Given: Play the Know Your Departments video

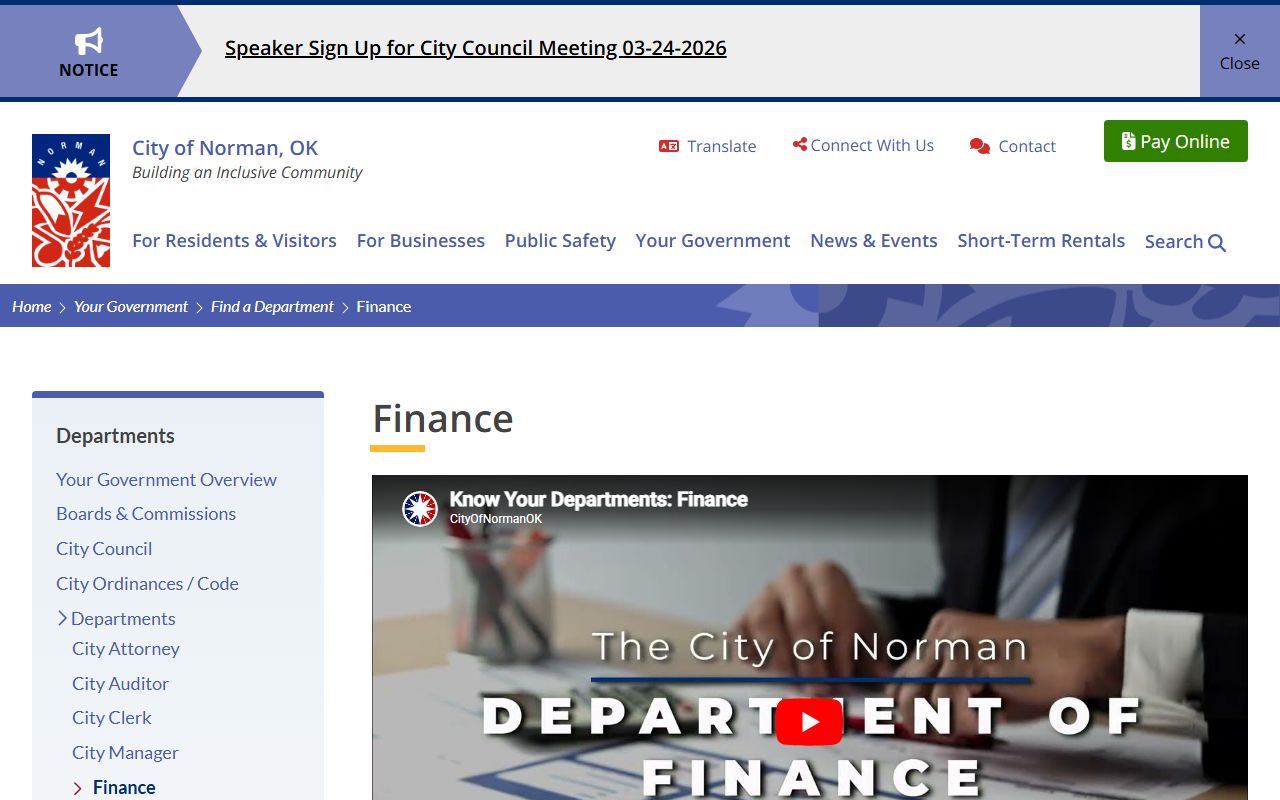Looking at the screenshot, I should click(809, 721).
